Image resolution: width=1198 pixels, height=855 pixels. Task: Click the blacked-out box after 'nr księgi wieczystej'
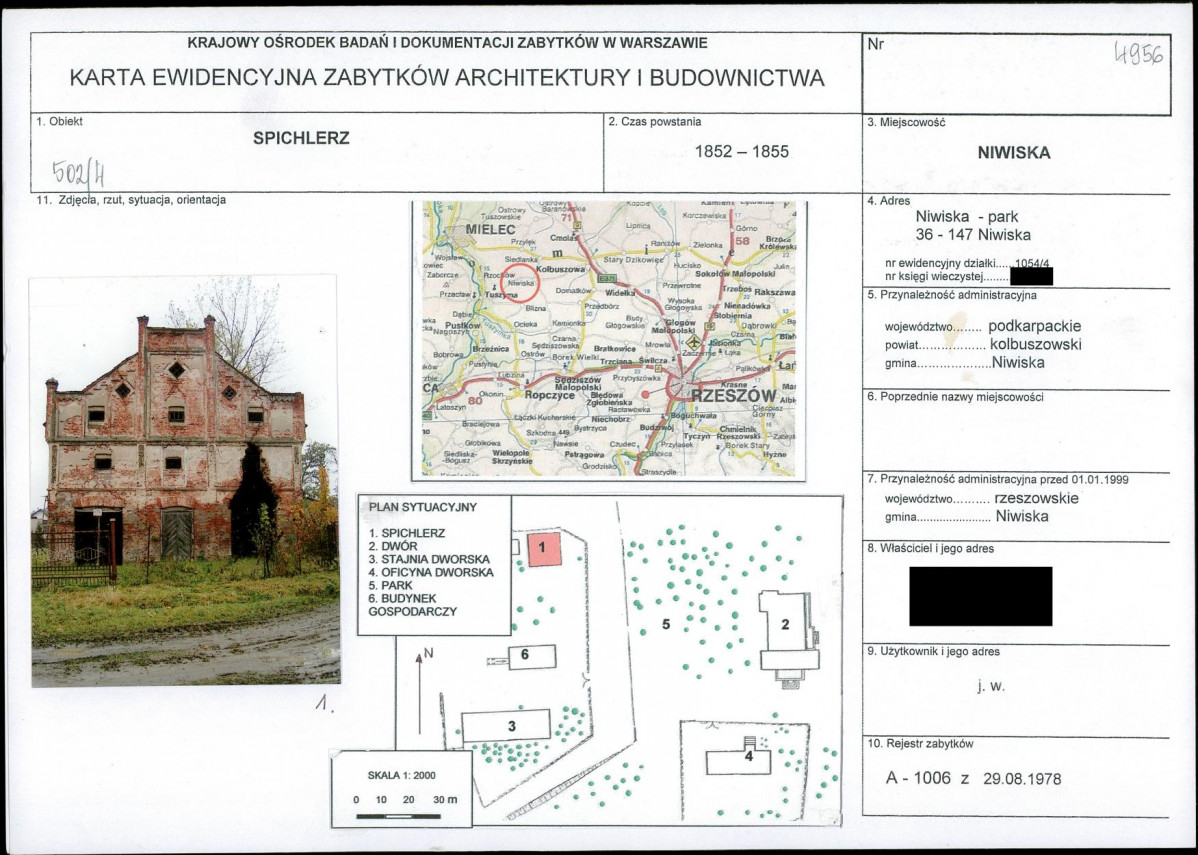pos(1031,276)
